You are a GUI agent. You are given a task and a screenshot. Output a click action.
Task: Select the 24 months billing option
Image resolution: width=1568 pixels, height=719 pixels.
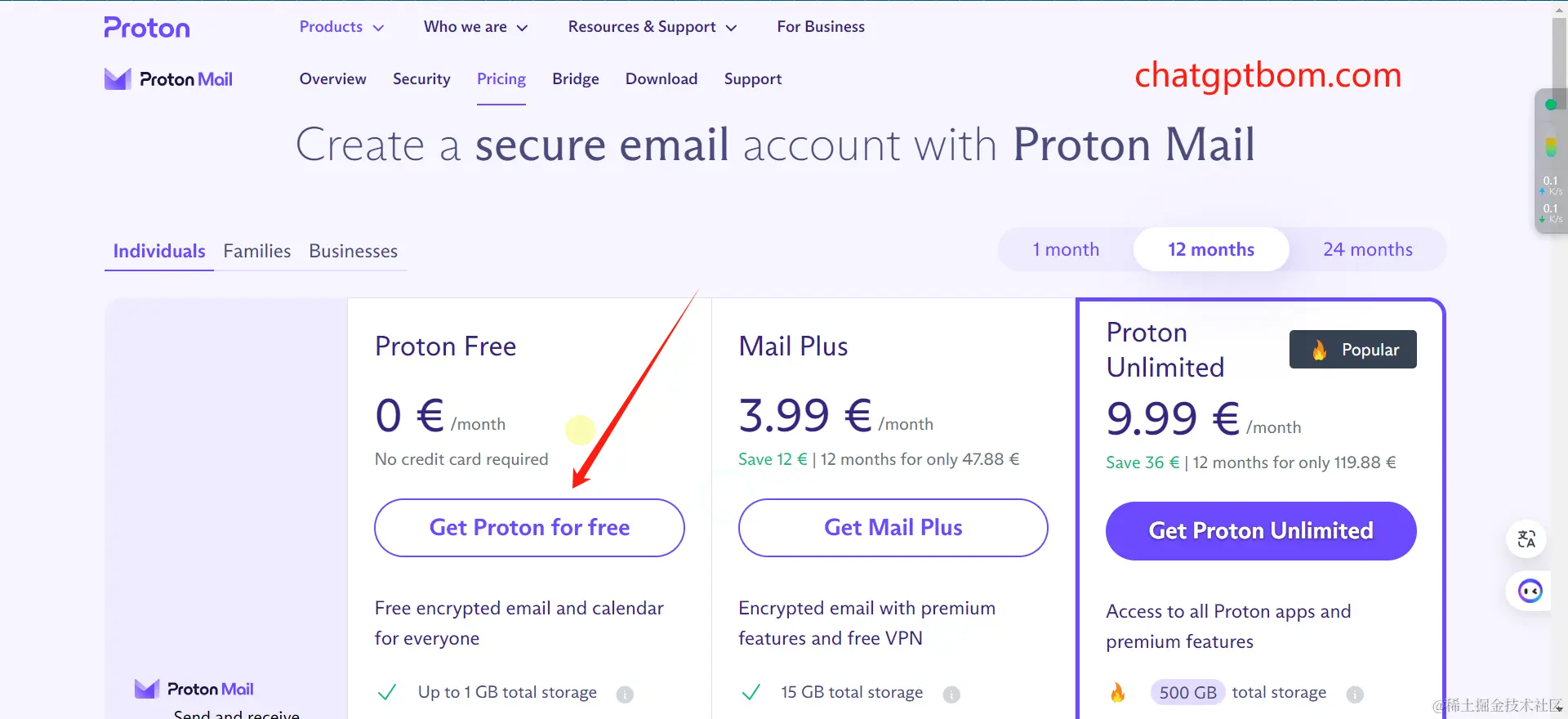(1368, 249)
